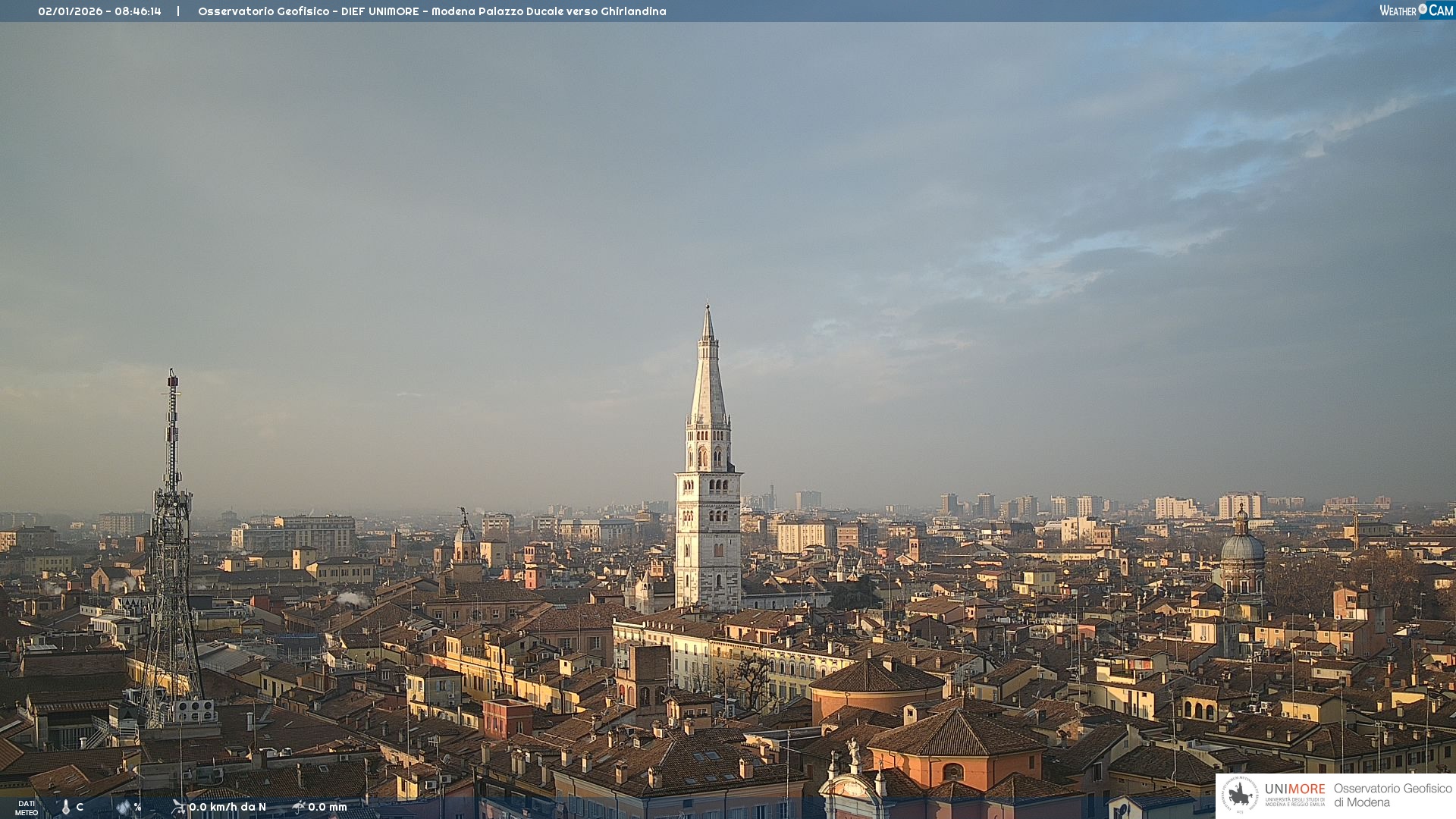
Task: Click the white statue on rooftop
Action: pyautogui.click(x=853, y=751)
